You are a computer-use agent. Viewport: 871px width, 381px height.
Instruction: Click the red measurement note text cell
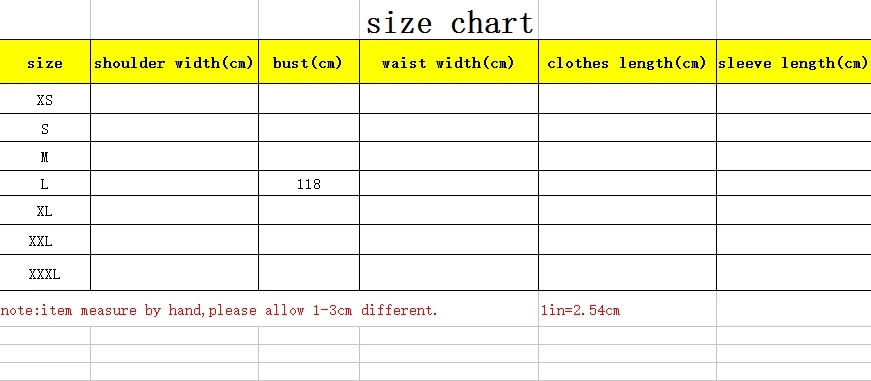tap(219, 310)
